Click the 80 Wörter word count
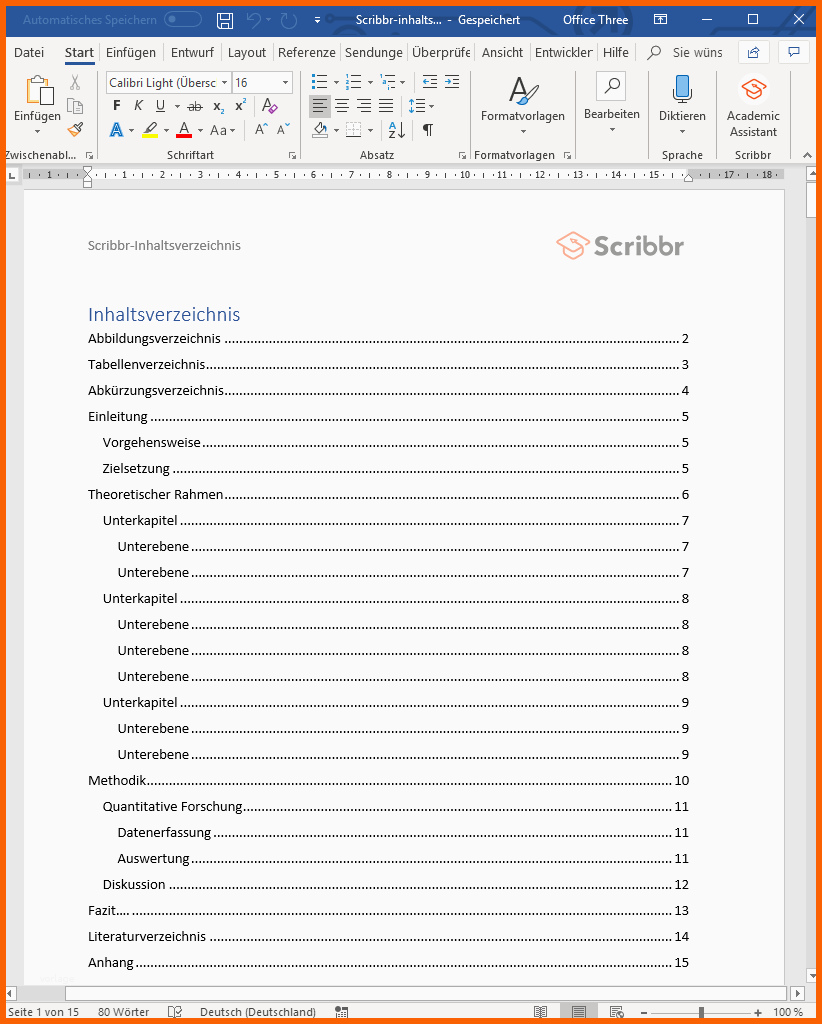822x1024 pixels. click(x=123, y=1012)
